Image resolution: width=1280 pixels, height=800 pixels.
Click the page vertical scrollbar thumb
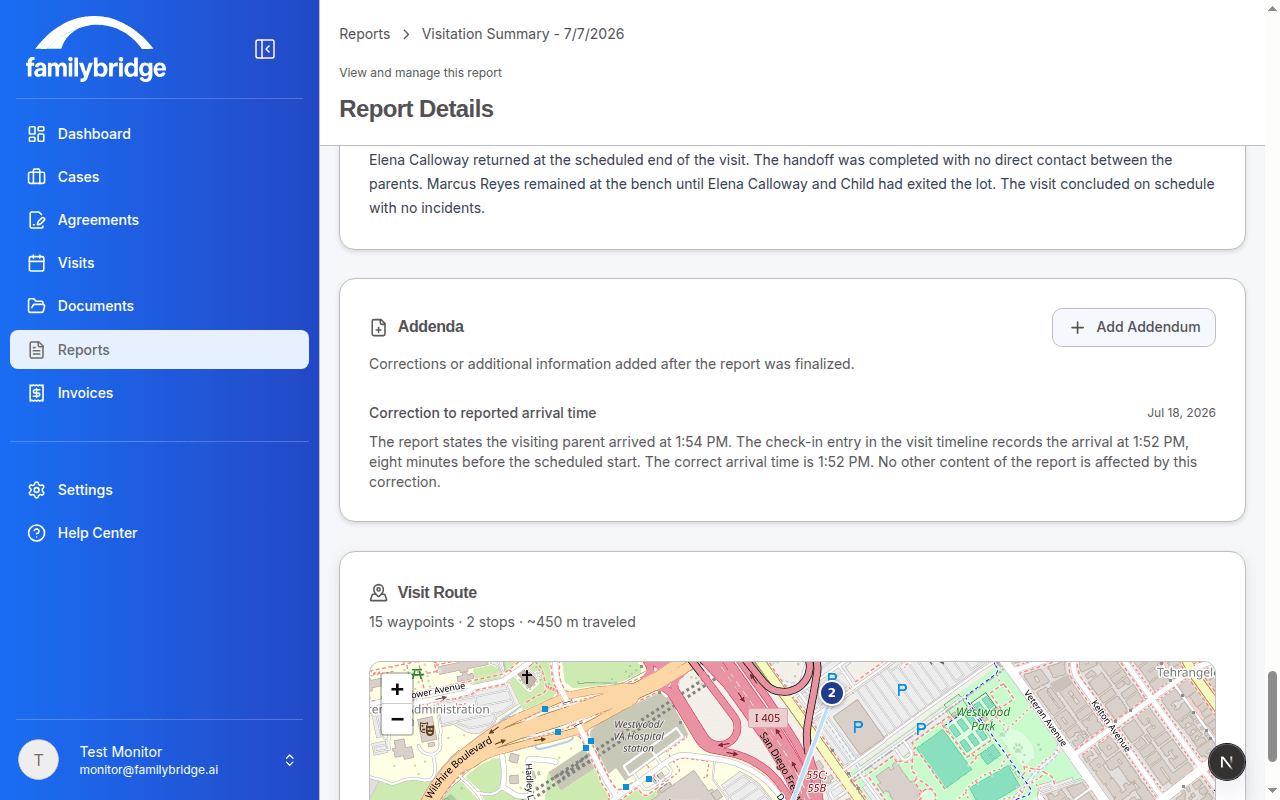pos(1273,716)
